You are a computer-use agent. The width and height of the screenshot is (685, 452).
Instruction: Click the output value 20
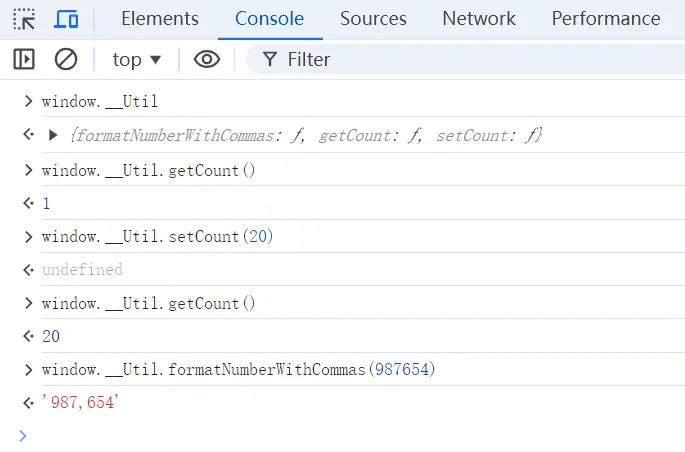click(51, 337)
